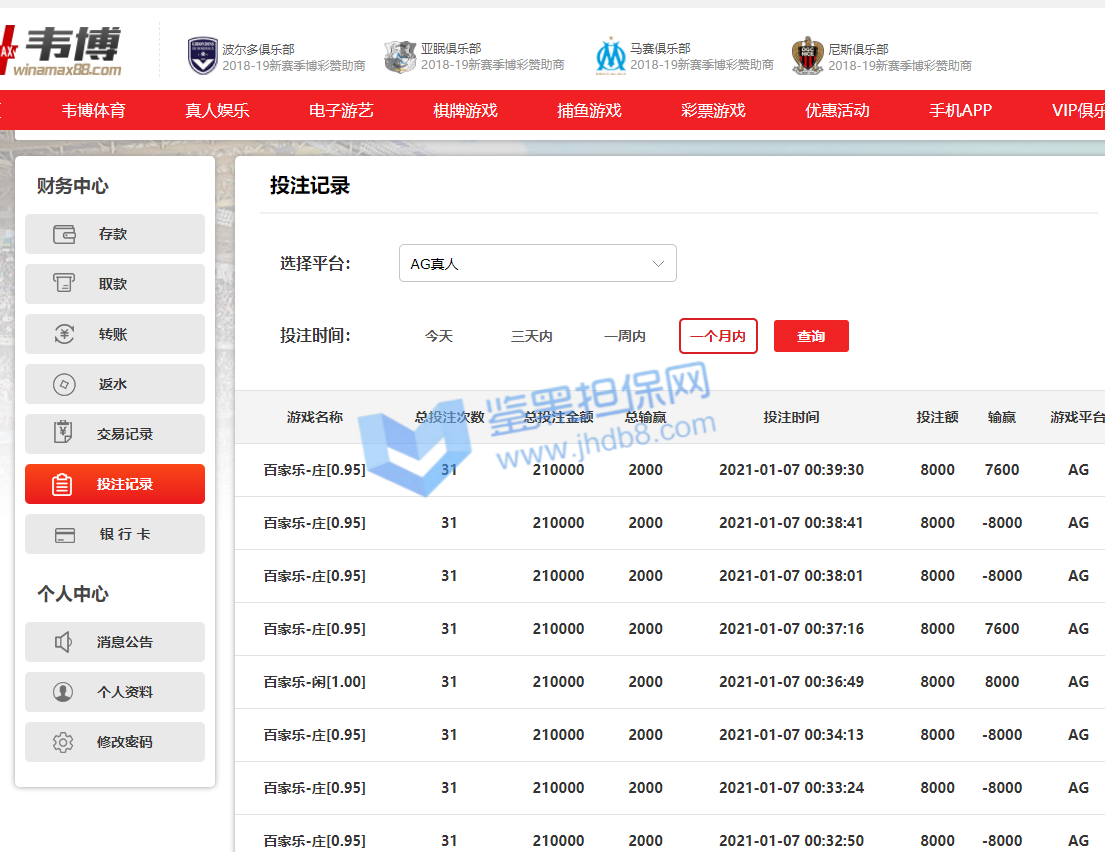Click the profile icon beside 个人资料

tap(64, 692)
